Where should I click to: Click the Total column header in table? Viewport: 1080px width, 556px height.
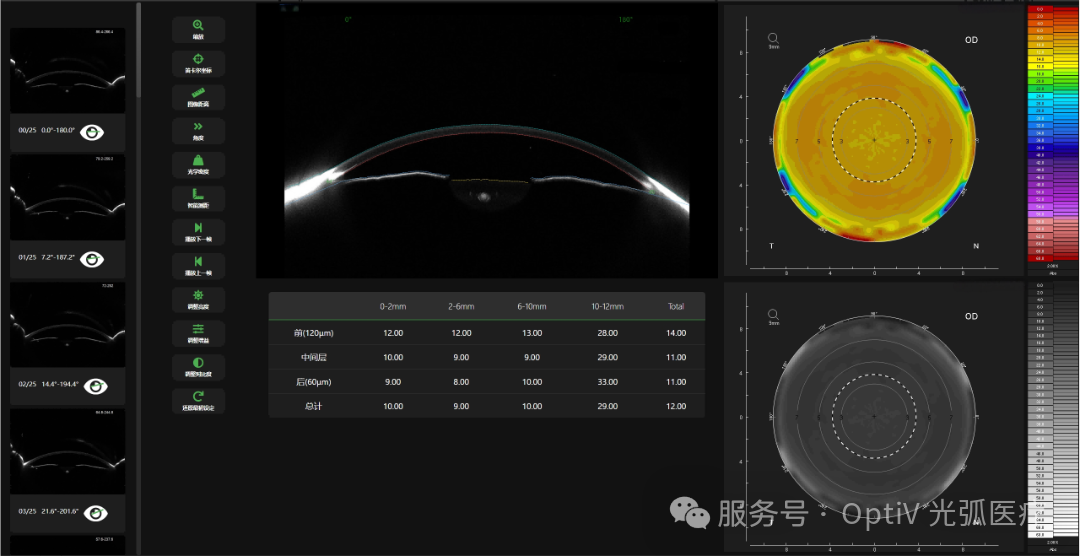click(676, 306)
